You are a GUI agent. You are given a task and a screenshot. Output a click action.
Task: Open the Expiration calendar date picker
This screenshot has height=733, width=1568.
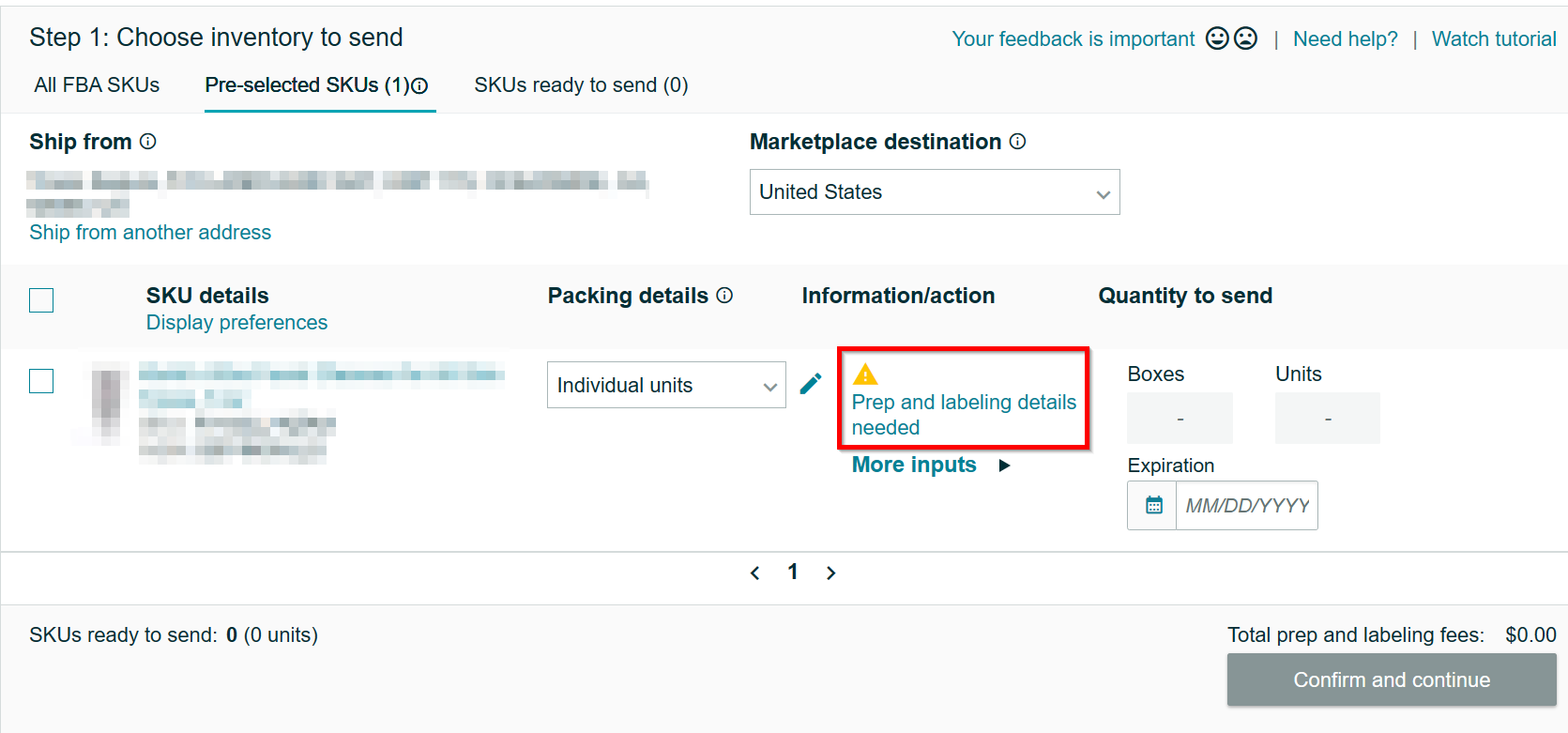click(1153, 506)
